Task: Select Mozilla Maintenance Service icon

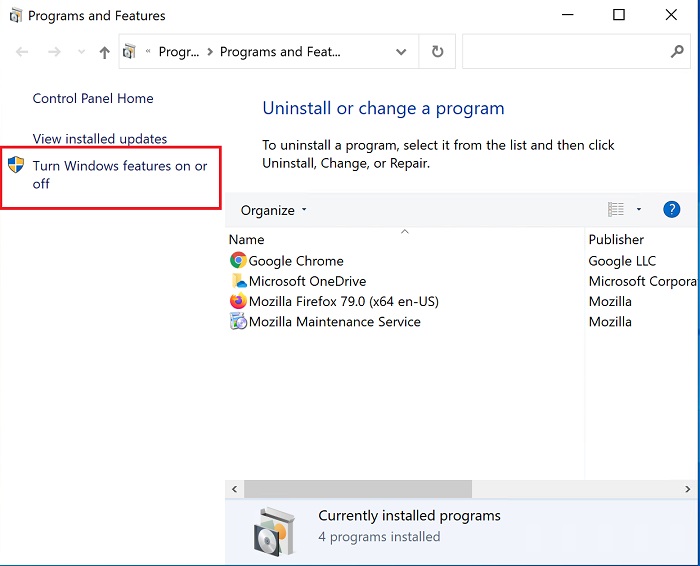Action: (238, 322)
